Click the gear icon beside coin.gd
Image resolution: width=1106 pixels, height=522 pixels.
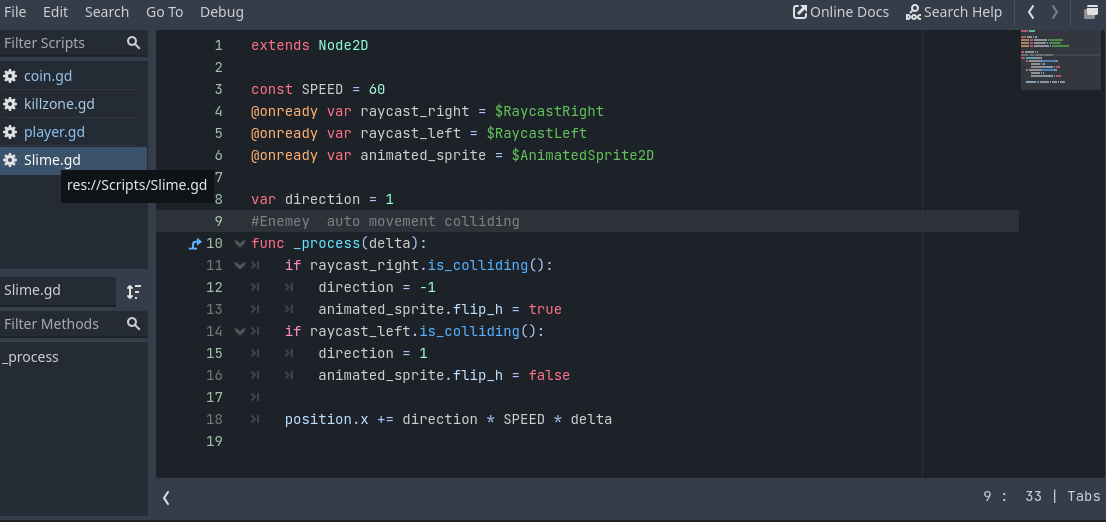coord(10,76)
